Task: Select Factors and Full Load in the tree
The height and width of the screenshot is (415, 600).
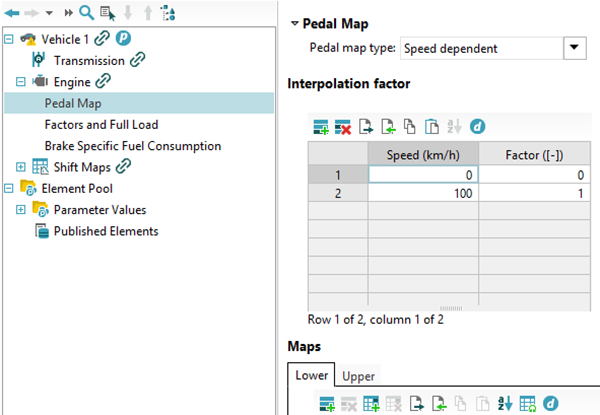Action: [x=101, y=125]
